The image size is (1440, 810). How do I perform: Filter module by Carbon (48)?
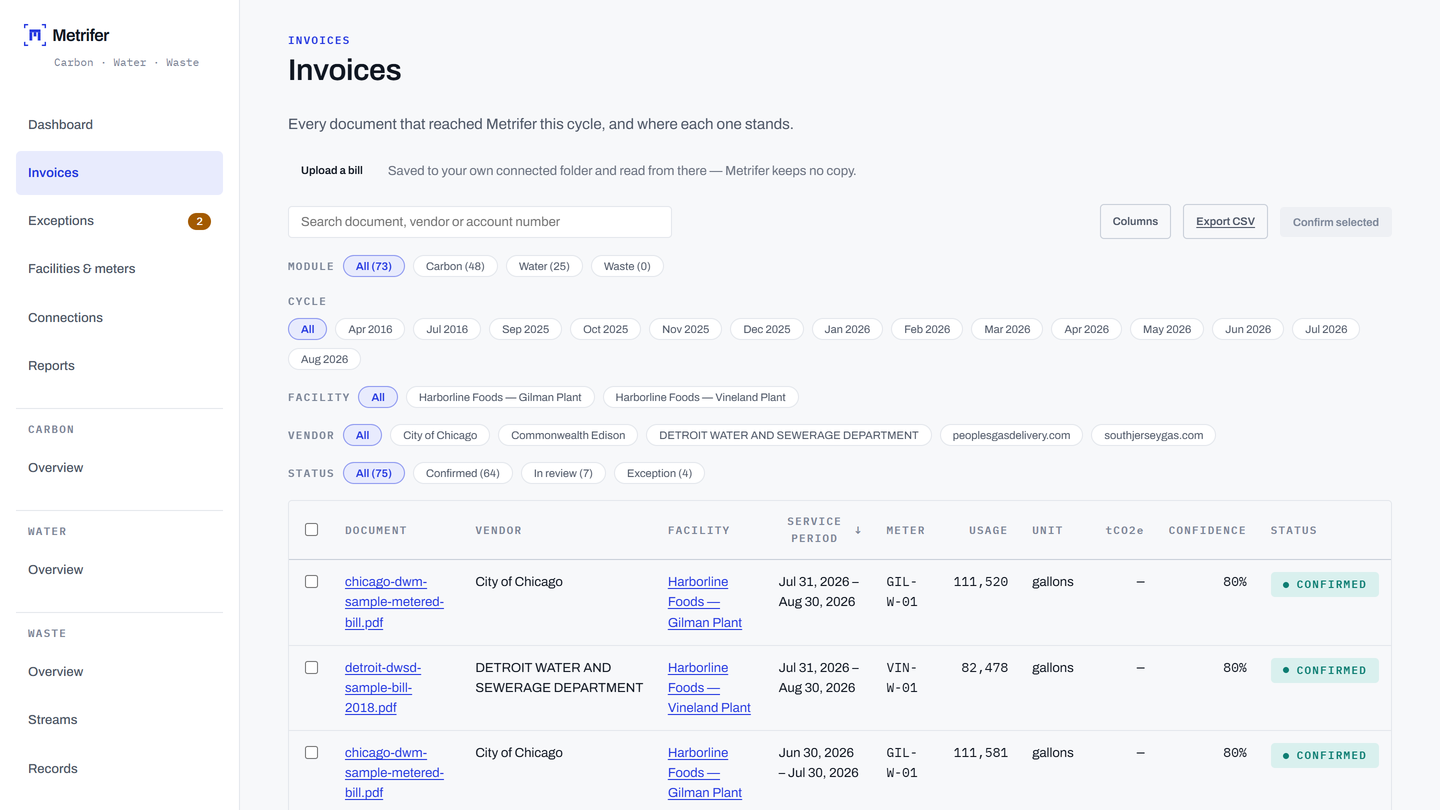point(455,266)
